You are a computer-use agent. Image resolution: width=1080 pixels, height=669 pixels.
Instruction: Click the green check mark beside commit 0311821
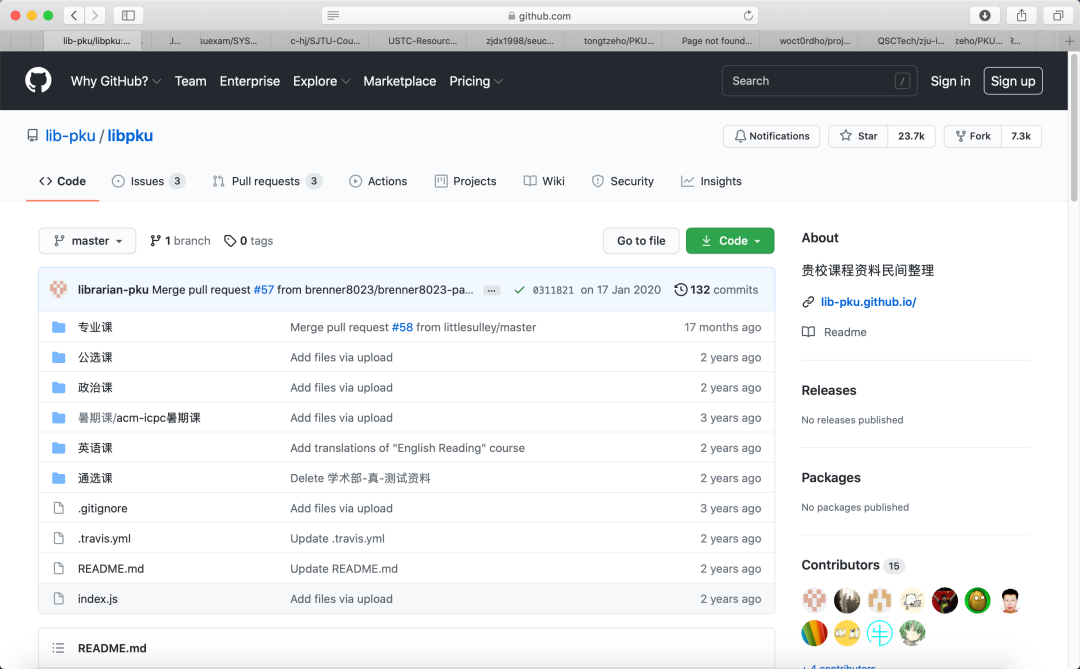tap(519, 289)
